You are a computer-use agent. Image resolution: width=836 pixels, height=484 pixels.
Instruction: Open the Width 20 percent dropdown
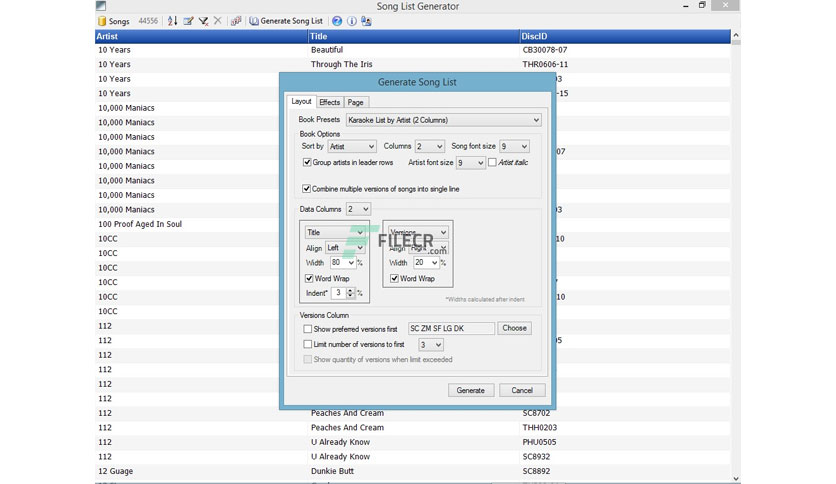click(x=427, y=262)
